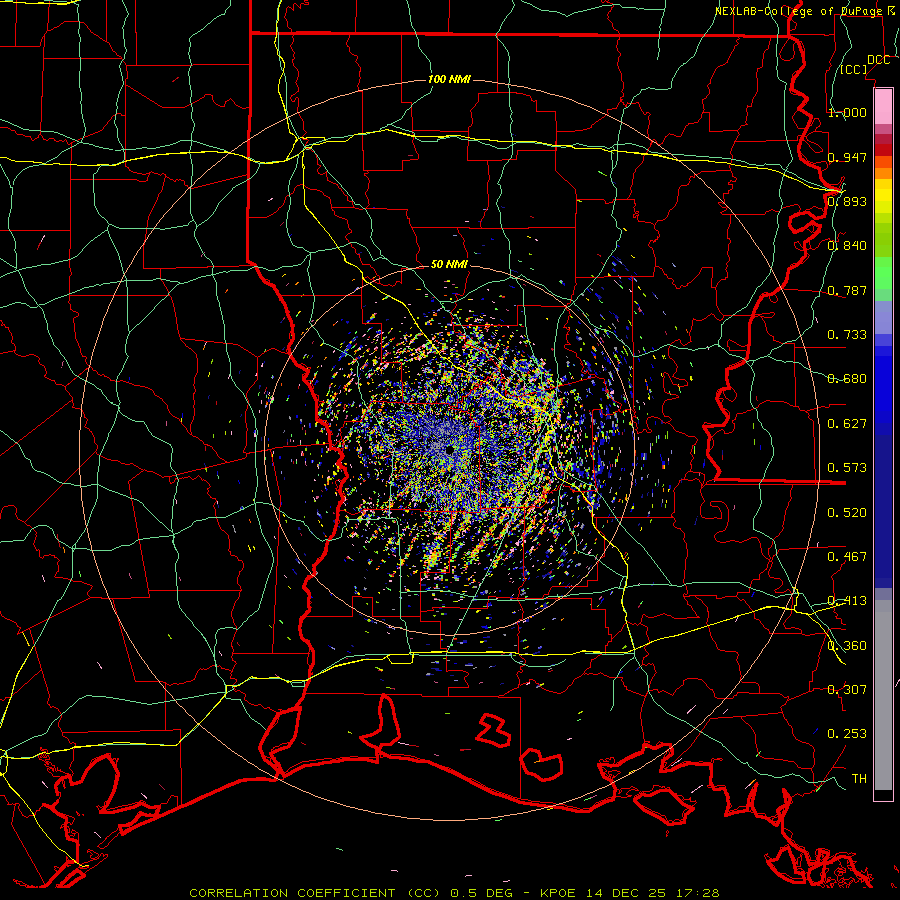Click the 0.627 scale label
The height and width of the screenshot is (900, 900).
point(847,424)
